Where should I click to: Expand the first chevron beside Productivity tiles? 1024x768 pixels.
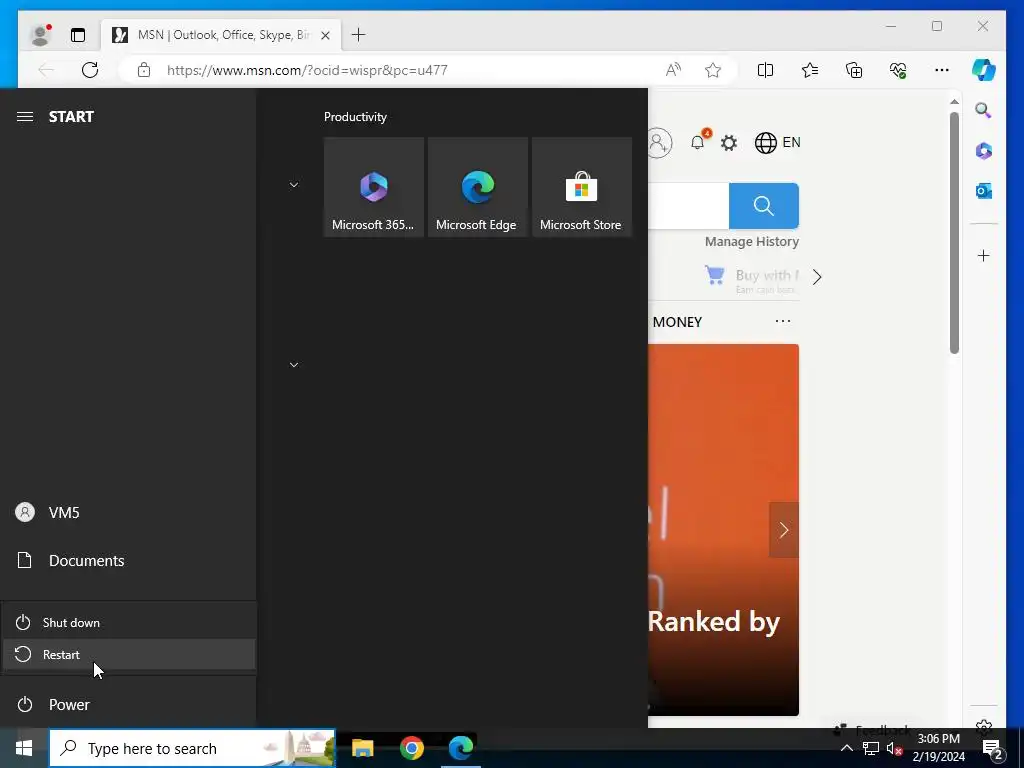tap(294, 185)
